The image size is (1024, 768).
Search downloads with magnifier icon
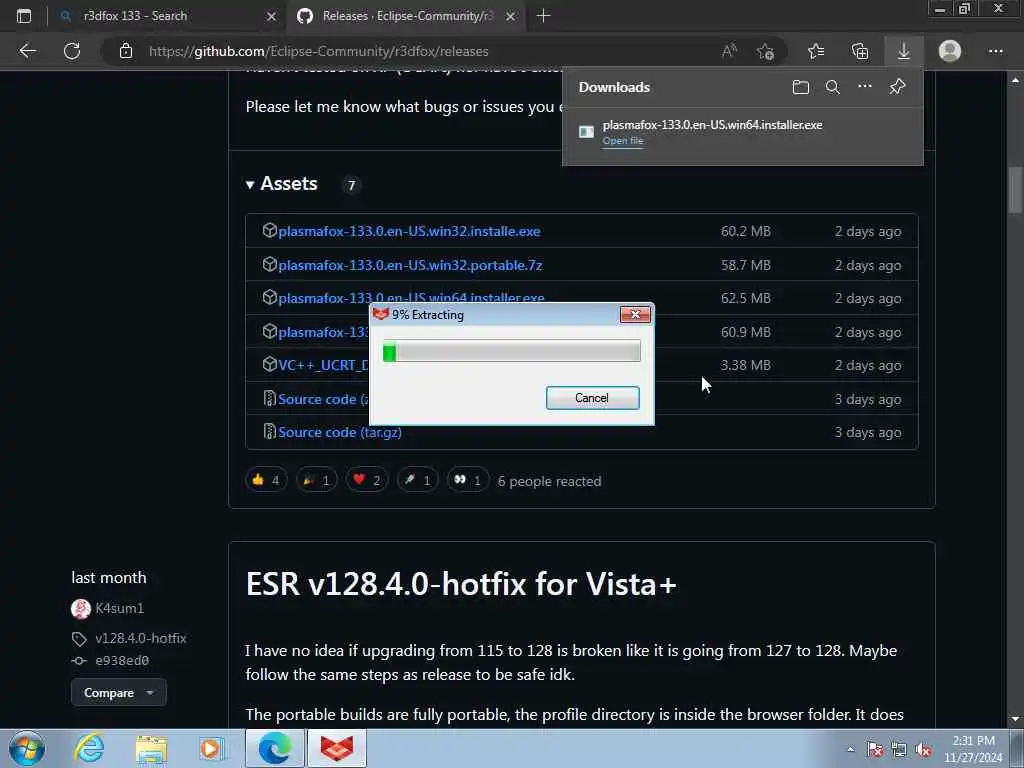833,87
